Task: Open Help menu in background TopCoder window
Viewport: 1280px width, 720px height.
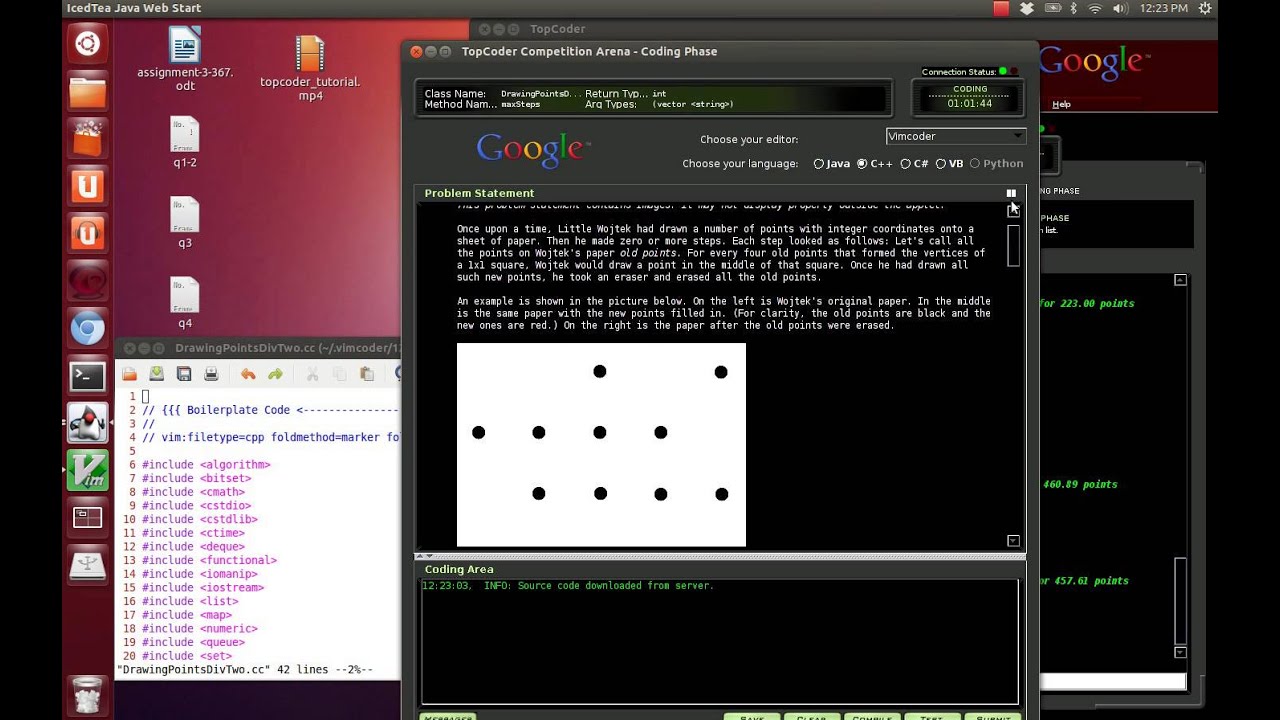Action: pos(1061,104)
